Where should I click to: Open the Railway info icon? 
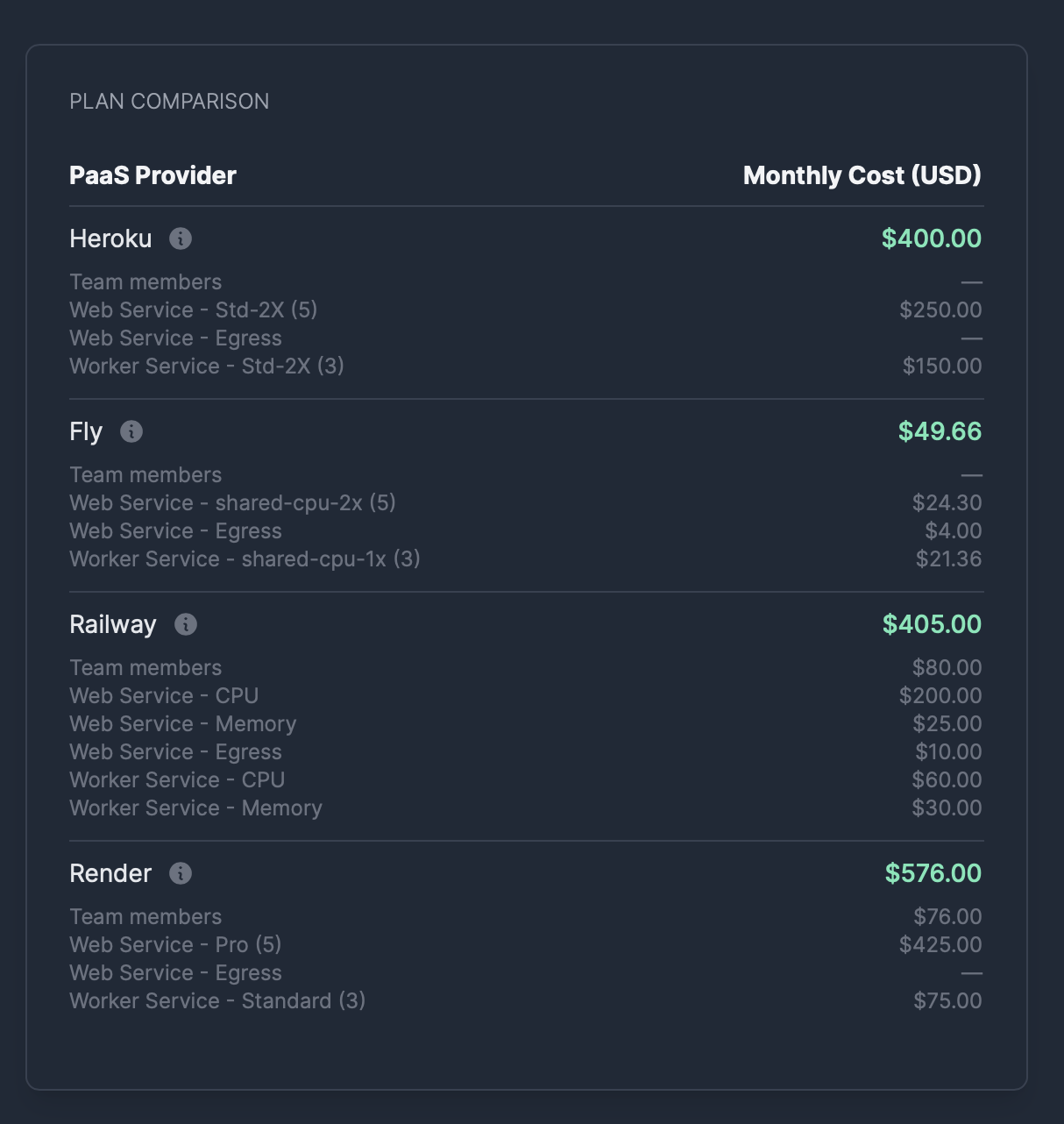click(x=186, y=624)
